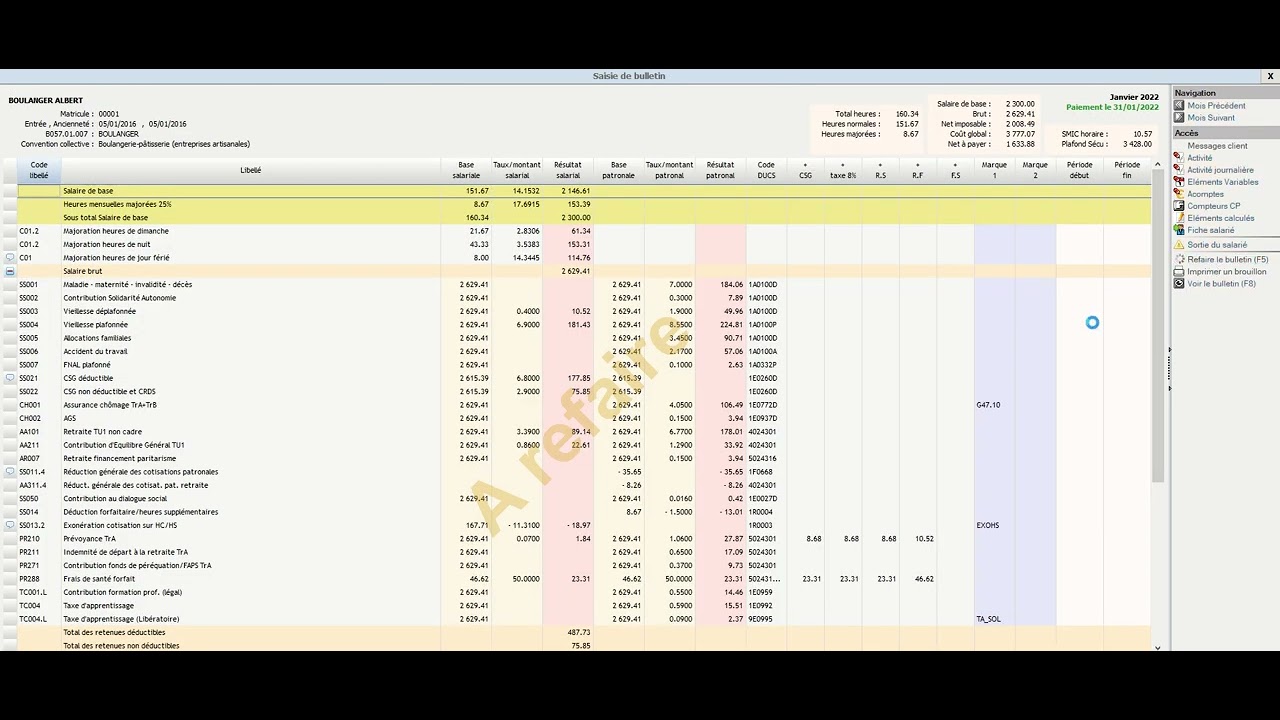Viewport: 1280px width, 720px height.
Task: Select Prévoyance TrA row label
Action: pos(89,539)
